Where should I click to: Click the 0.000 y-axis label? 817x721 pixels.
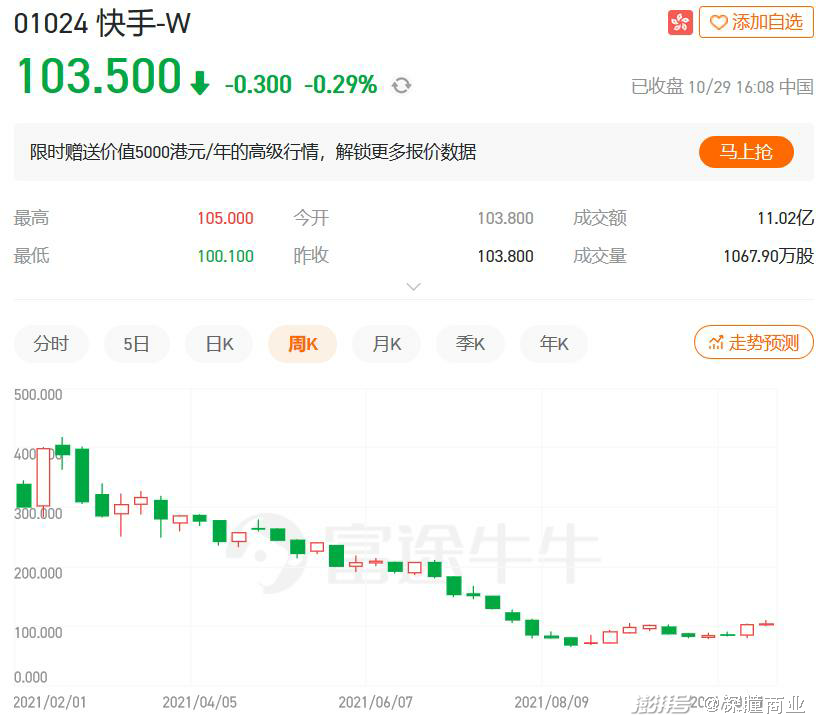[31, 677]
